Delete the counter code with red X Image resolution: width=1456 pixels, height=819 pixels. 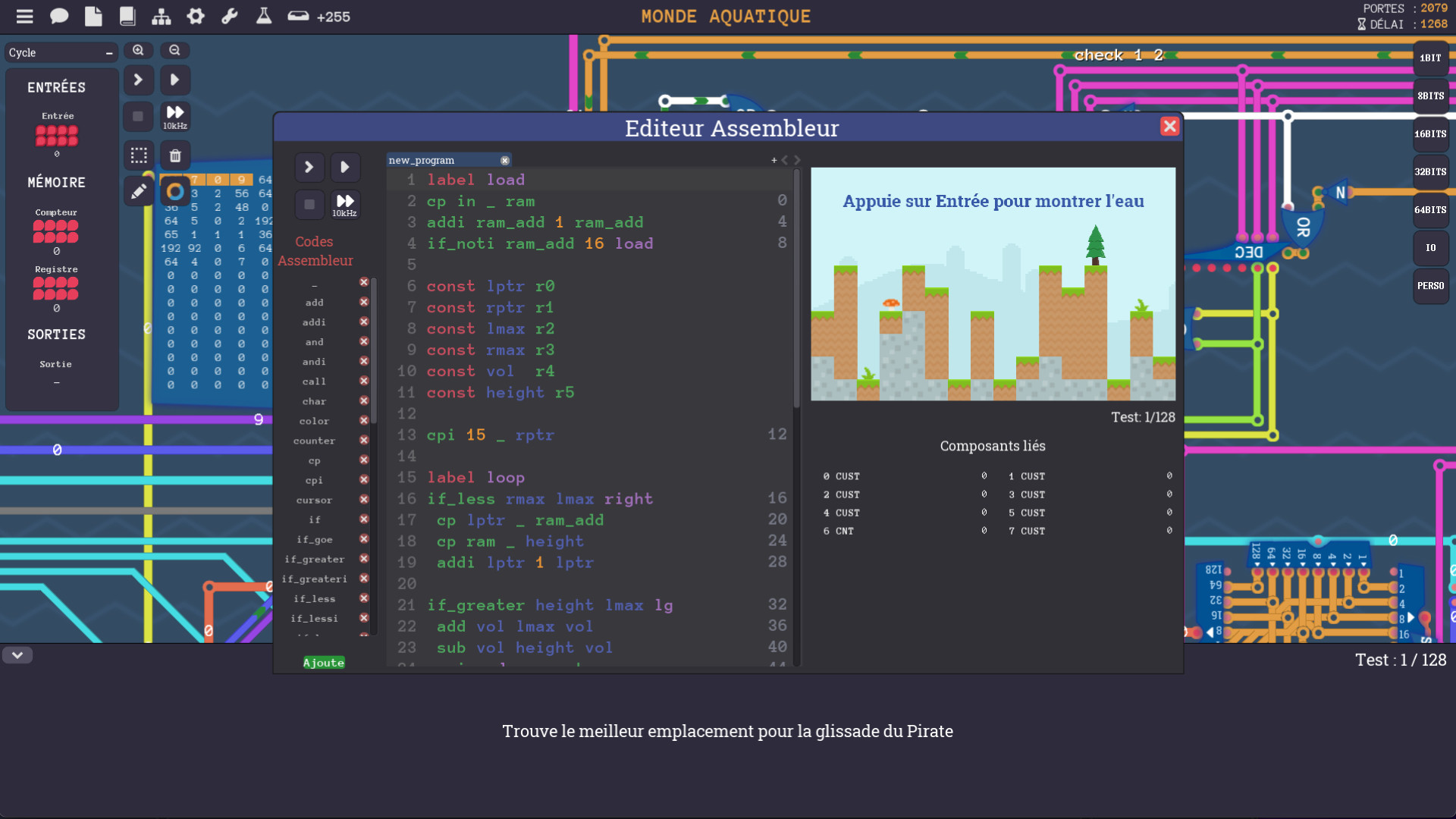tap(364, 440)
